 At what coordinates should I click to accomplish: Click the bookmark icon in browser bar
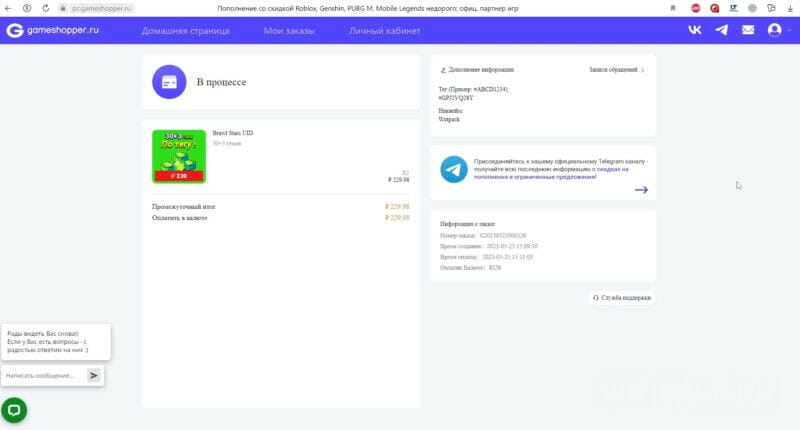tap(673, 8)
